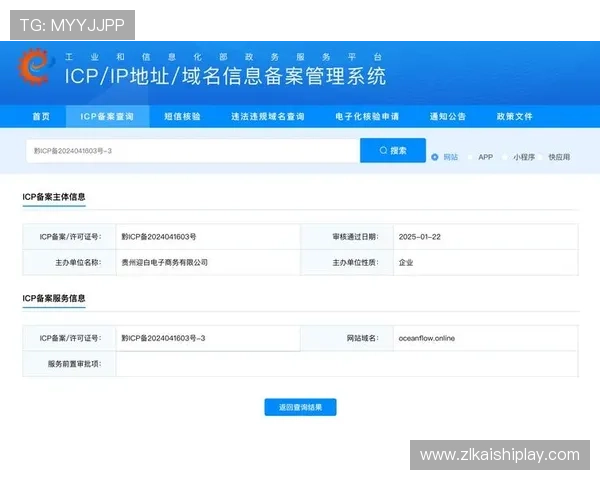
Task: Click the ICP备案服务信息 section heading
Action: (x=54, y=298)
